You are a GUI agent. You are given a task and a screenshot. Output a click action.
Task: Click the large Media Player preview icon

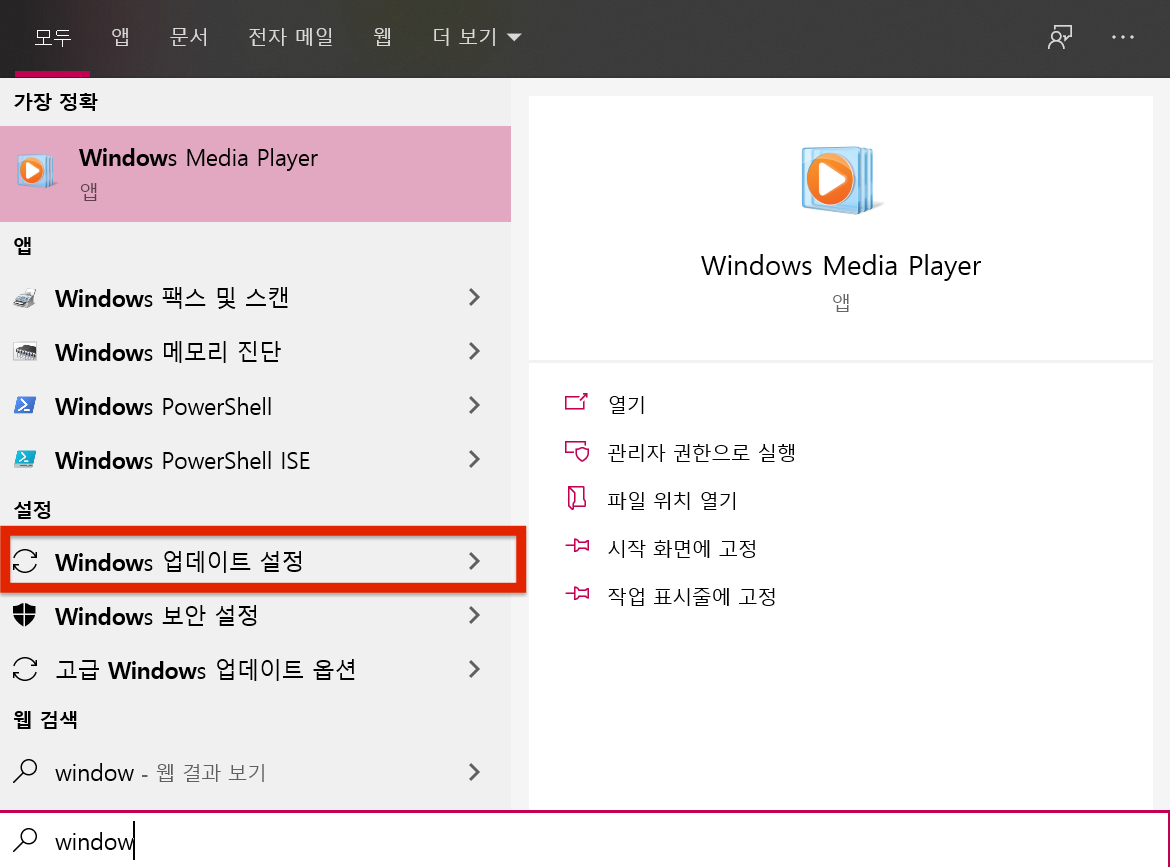click(840, 180)
